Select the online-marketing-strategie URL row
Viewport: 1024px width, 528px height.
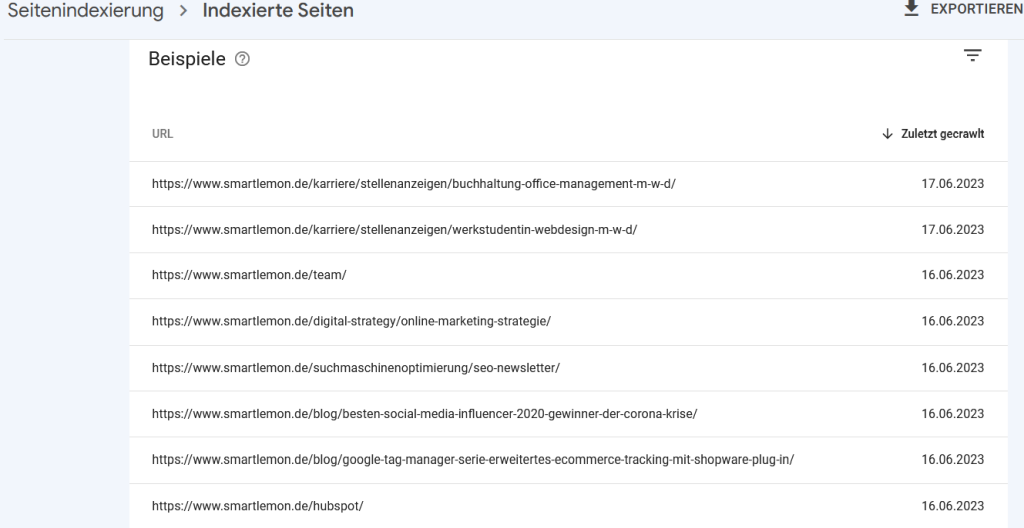point(568,322)
